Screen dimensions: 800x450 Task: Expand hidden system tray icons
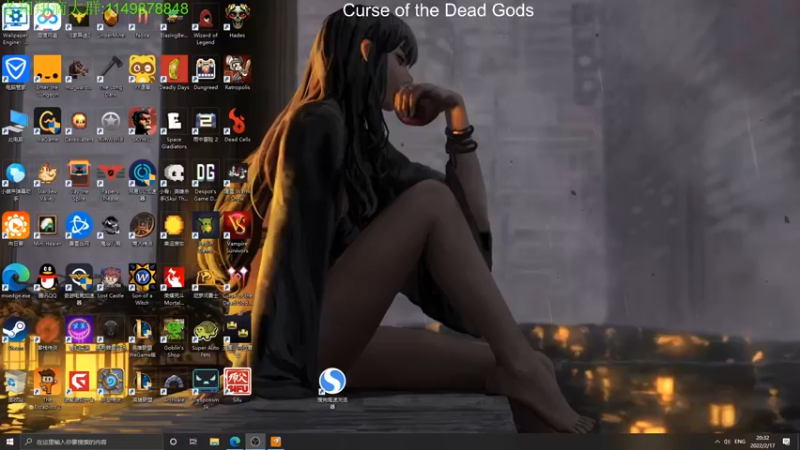(x=717, y=441)
